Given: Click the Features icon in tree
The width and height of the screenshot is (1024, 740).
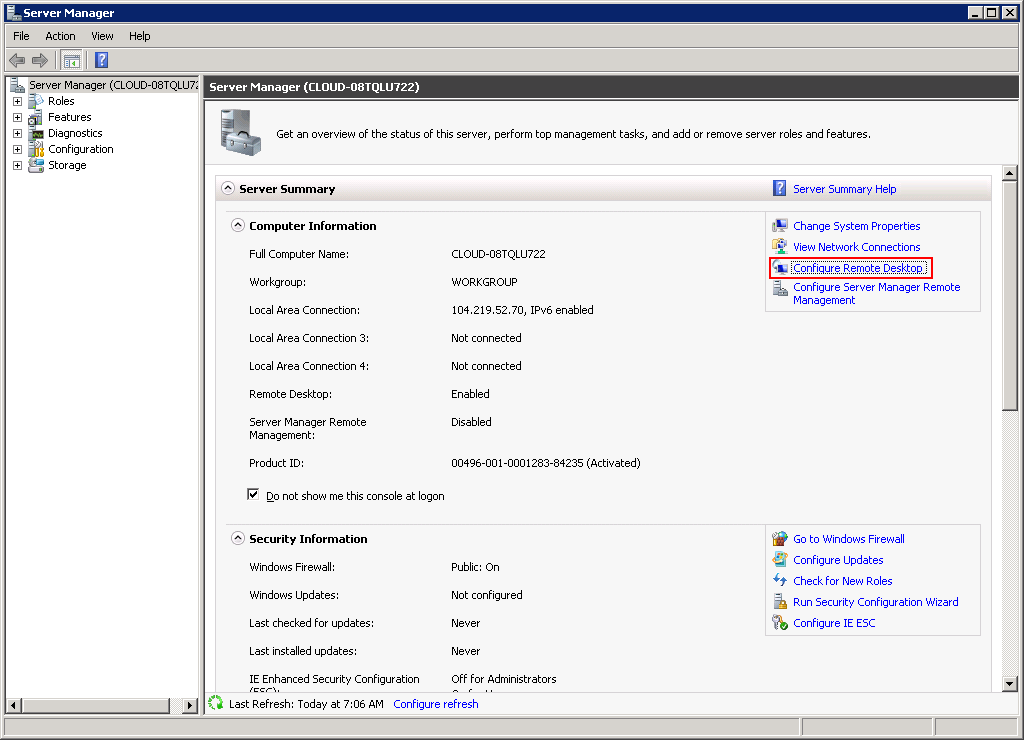Looking at the screenshot, I should point(36,118).
